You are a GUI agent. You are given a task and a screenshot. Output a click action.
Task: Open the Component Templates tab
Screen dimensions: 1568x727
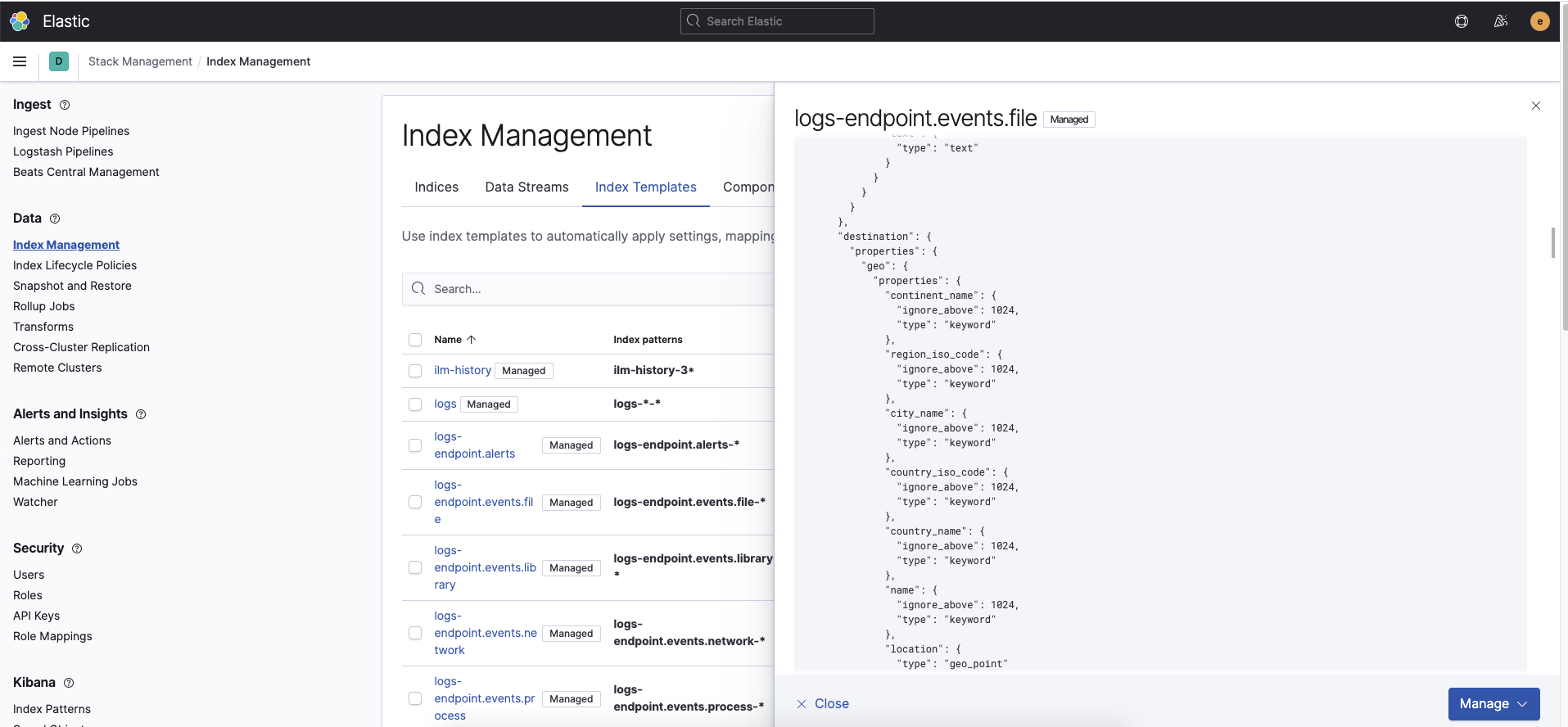[748, 187]
